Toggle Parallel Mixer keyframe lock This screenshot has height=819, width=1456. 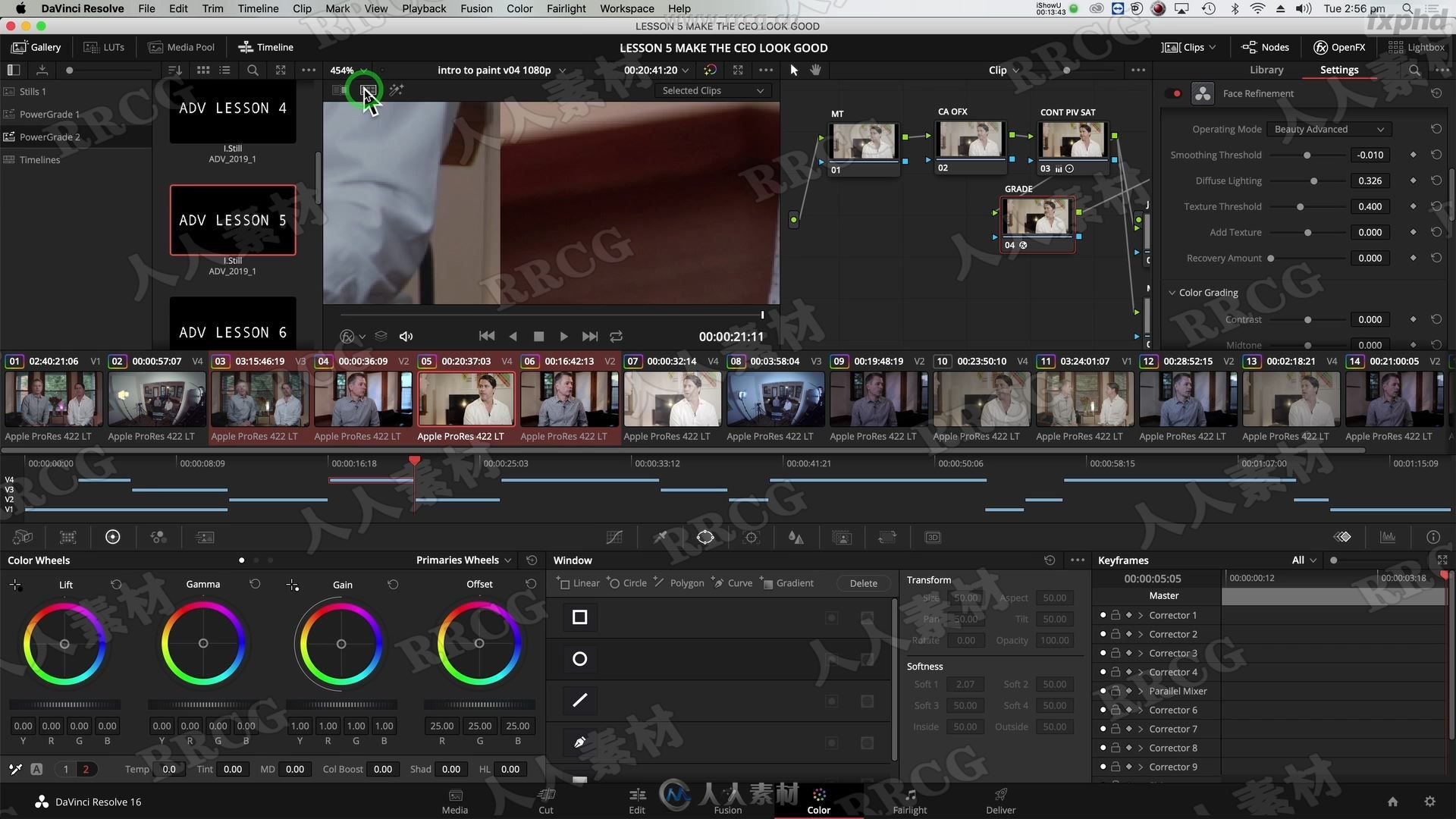[x=1116, y=691]
